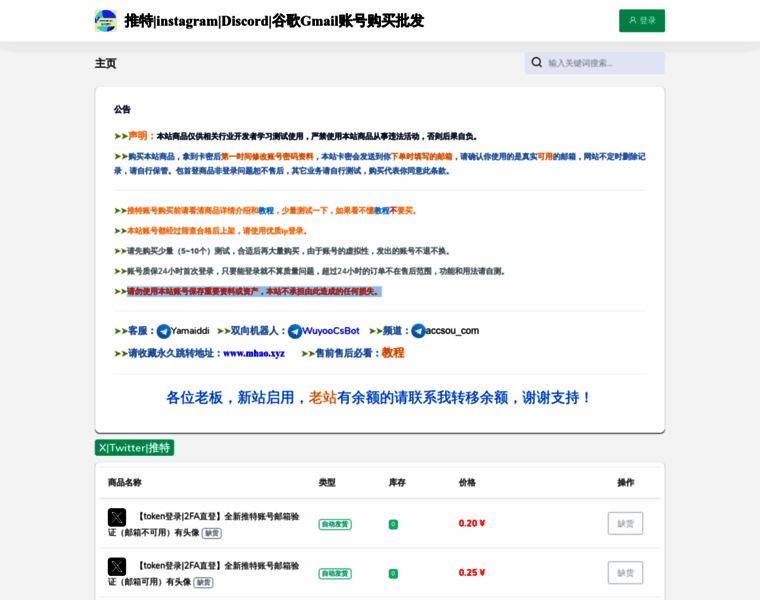
Task: Click the search magnifier icon
Action: [537, 63]
